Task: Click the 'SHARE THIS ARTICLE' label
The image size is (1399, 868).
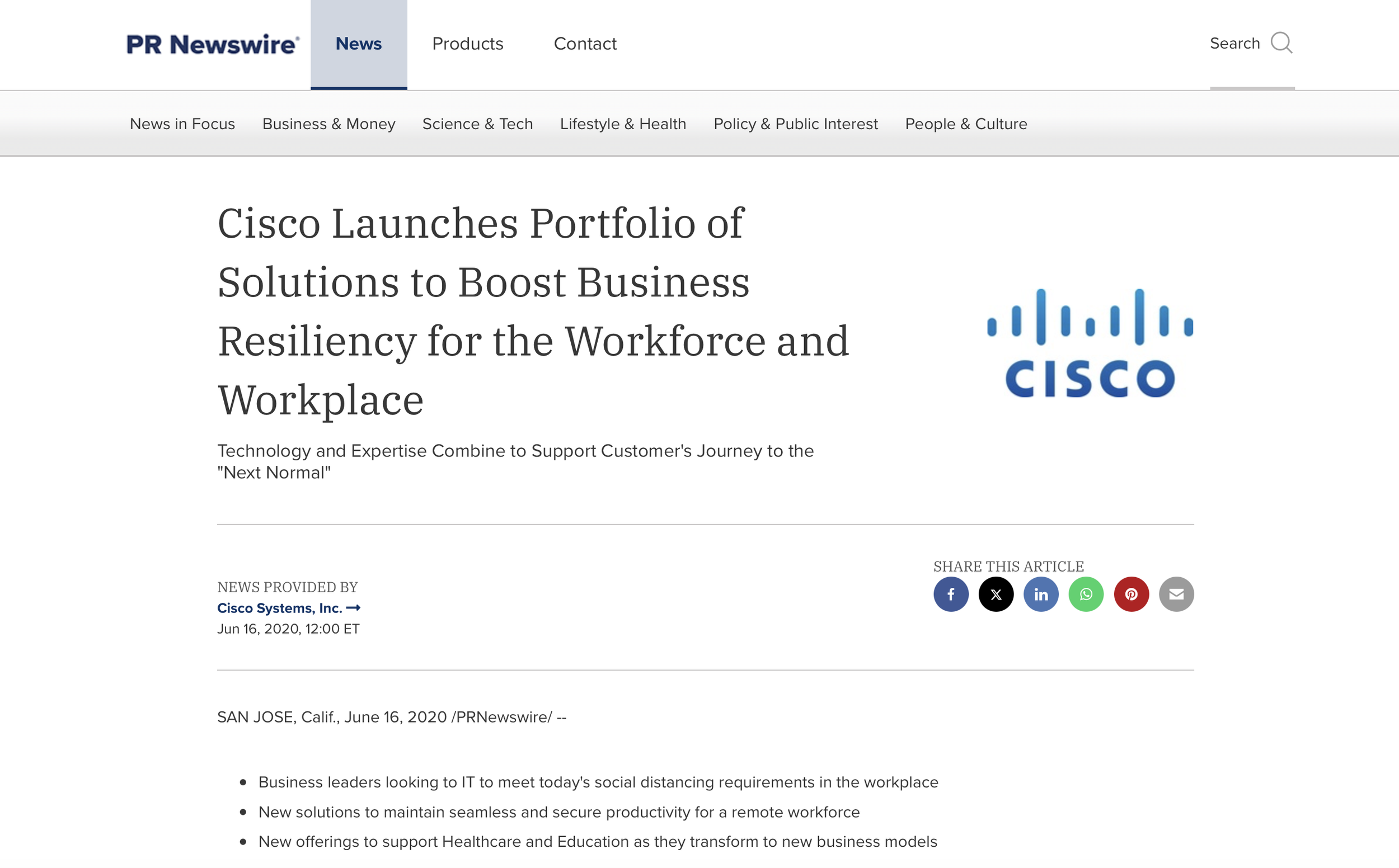Action: click(x=1008, y=567)
